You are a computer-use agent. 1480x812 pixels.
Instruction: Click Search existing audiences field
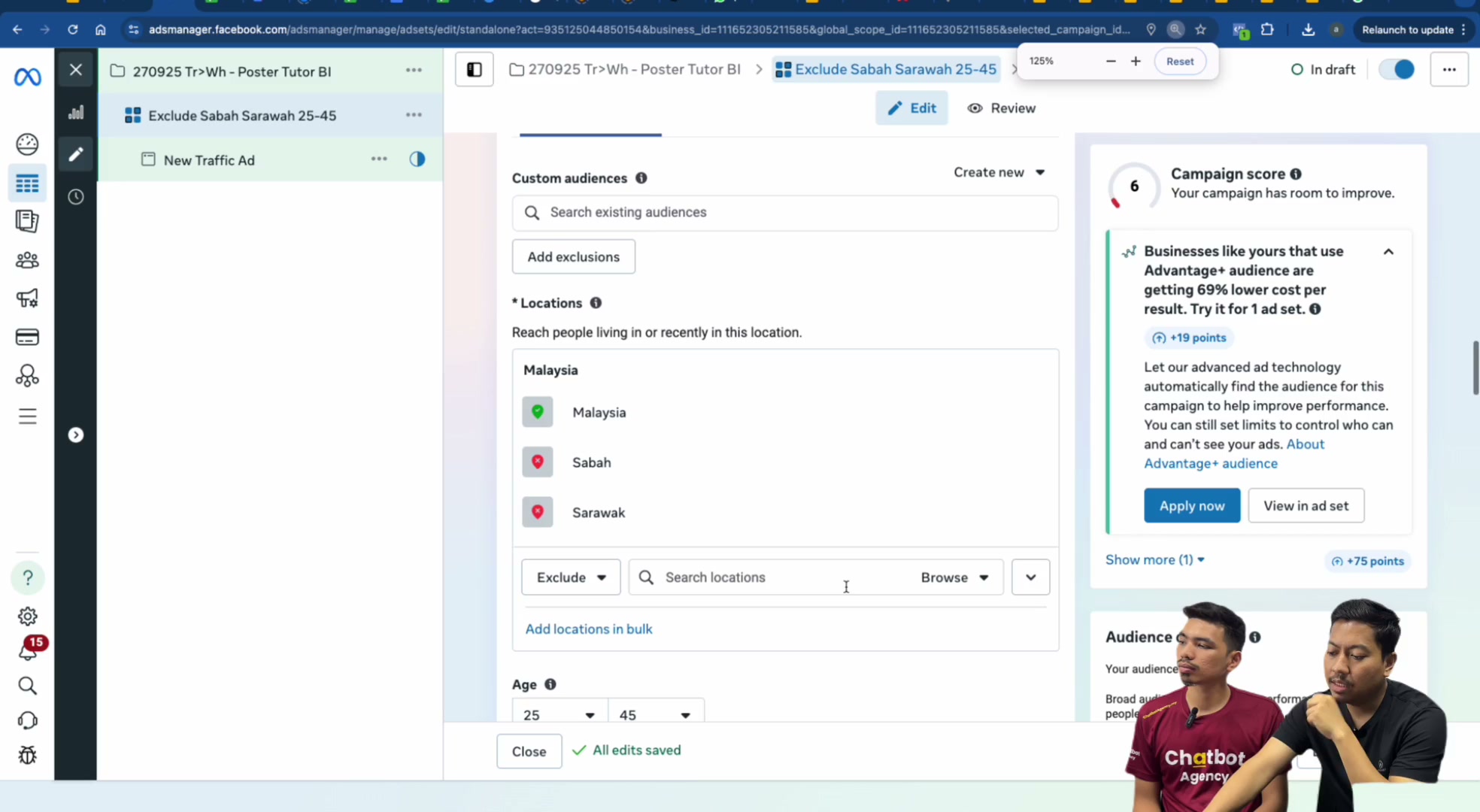[785, 213]
